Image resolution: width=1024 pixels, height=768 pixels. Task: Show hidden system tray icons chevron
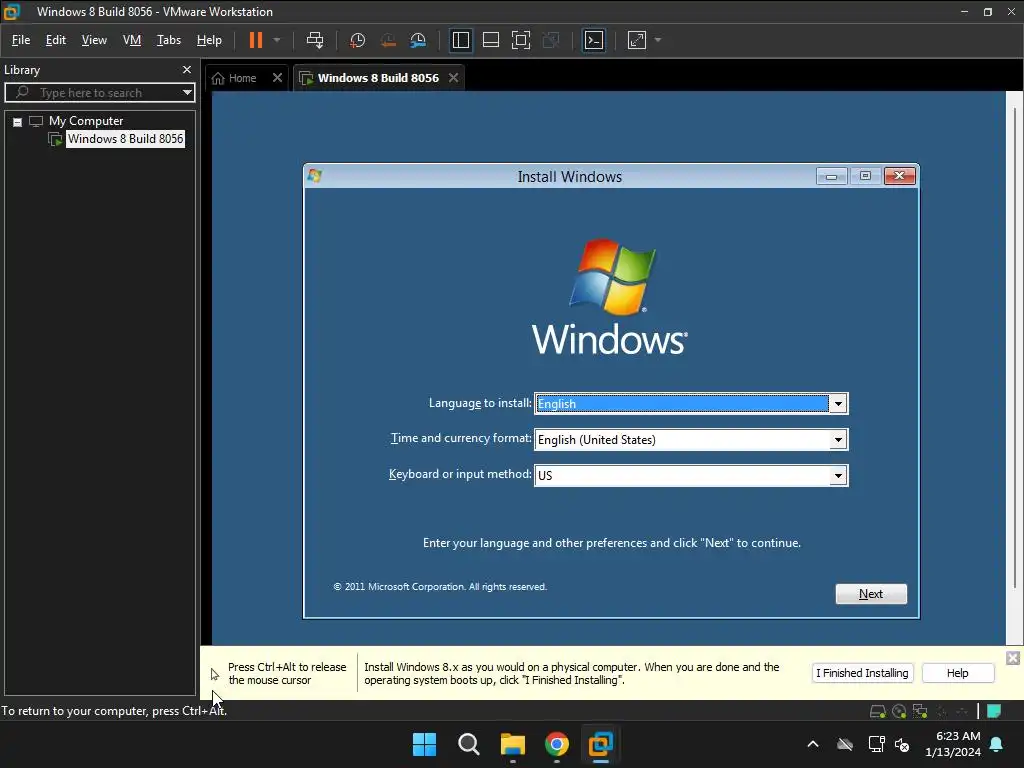tap(813, 744)
